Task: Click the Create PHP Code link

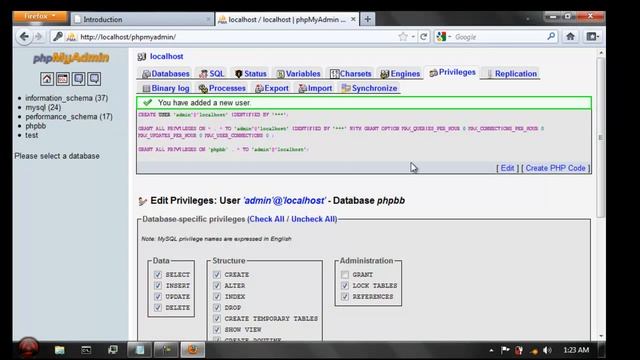Action: (x=555, y=168)
